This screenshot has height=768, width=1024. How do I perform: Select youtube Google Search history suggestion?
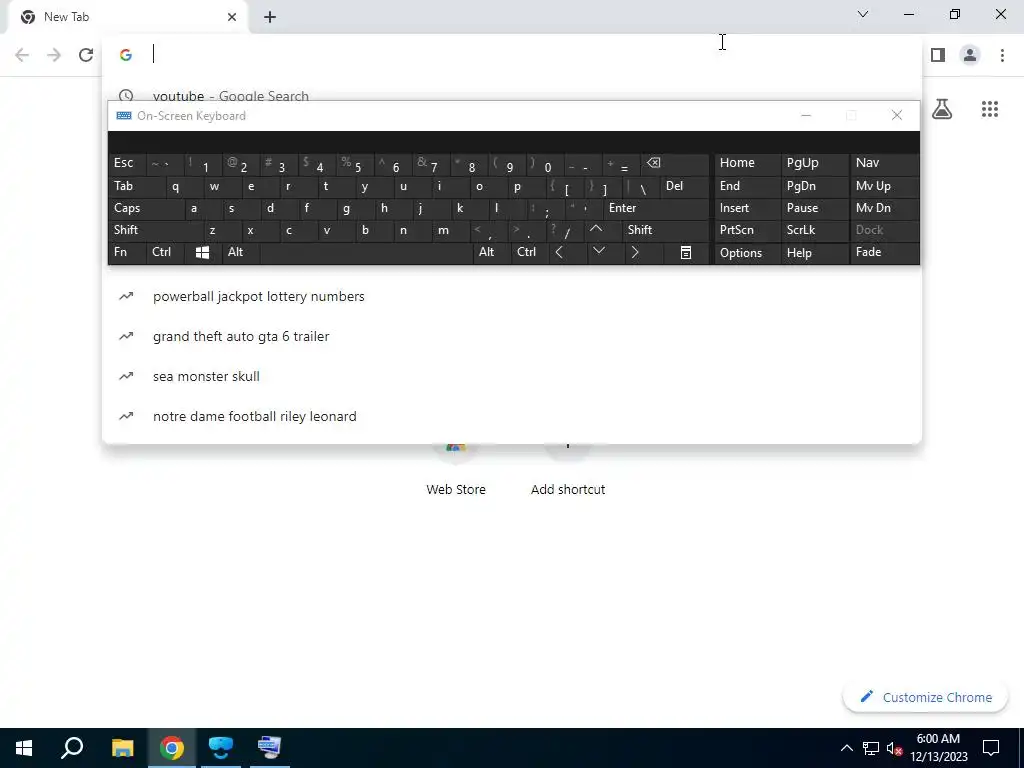511,95
